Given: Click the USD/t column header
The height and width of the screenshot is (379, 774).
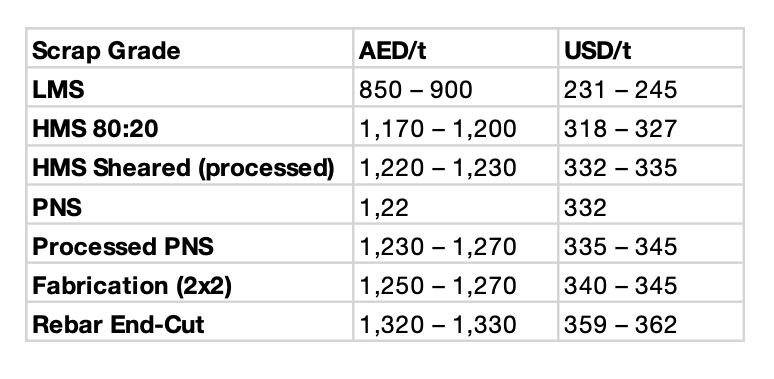Looking at the screenshot, I should [x=597, y=51].
